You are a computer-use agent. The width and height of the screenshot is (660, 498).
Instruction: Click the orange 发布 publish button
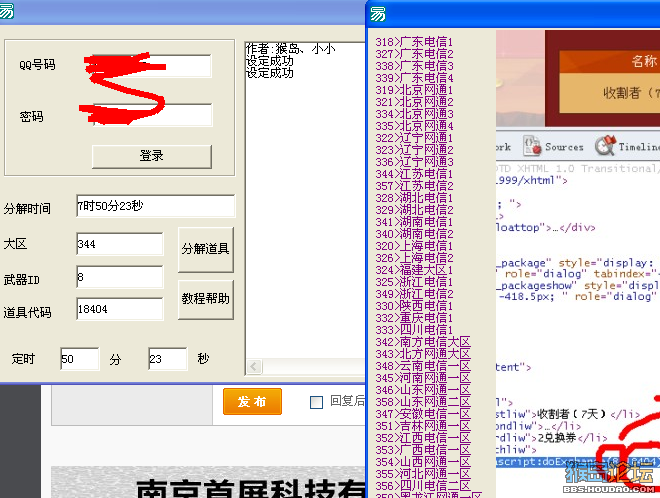point(252,402)
